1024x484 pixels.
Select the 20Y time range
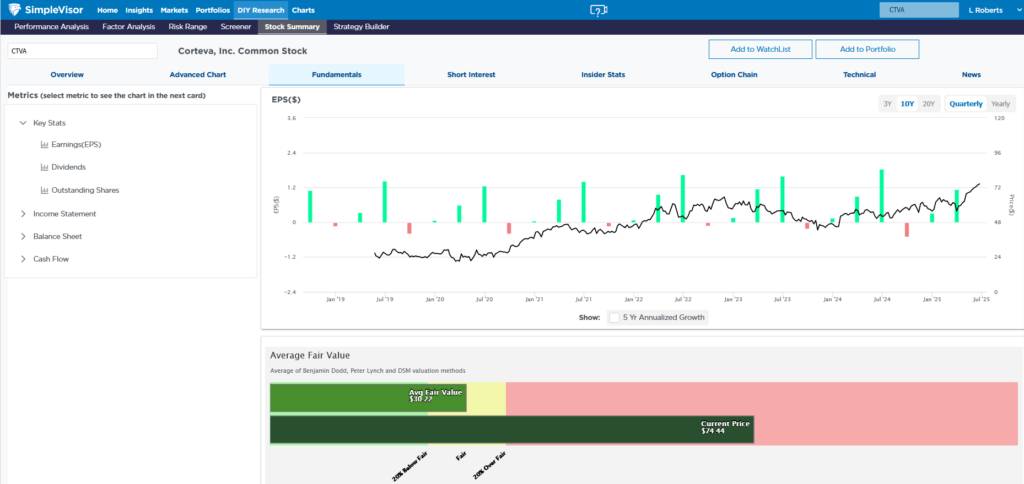point(928,104)
